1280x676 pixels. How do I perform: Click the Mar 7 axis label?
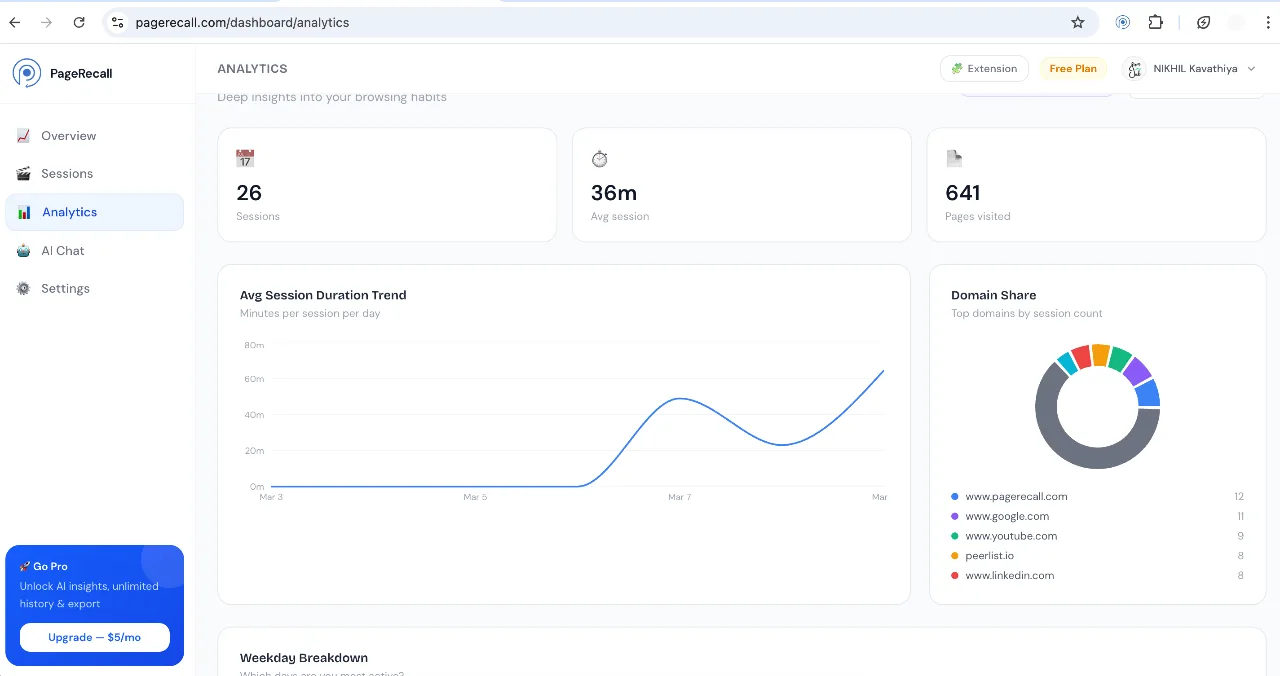pyautogui.click(x=679, y=497)
